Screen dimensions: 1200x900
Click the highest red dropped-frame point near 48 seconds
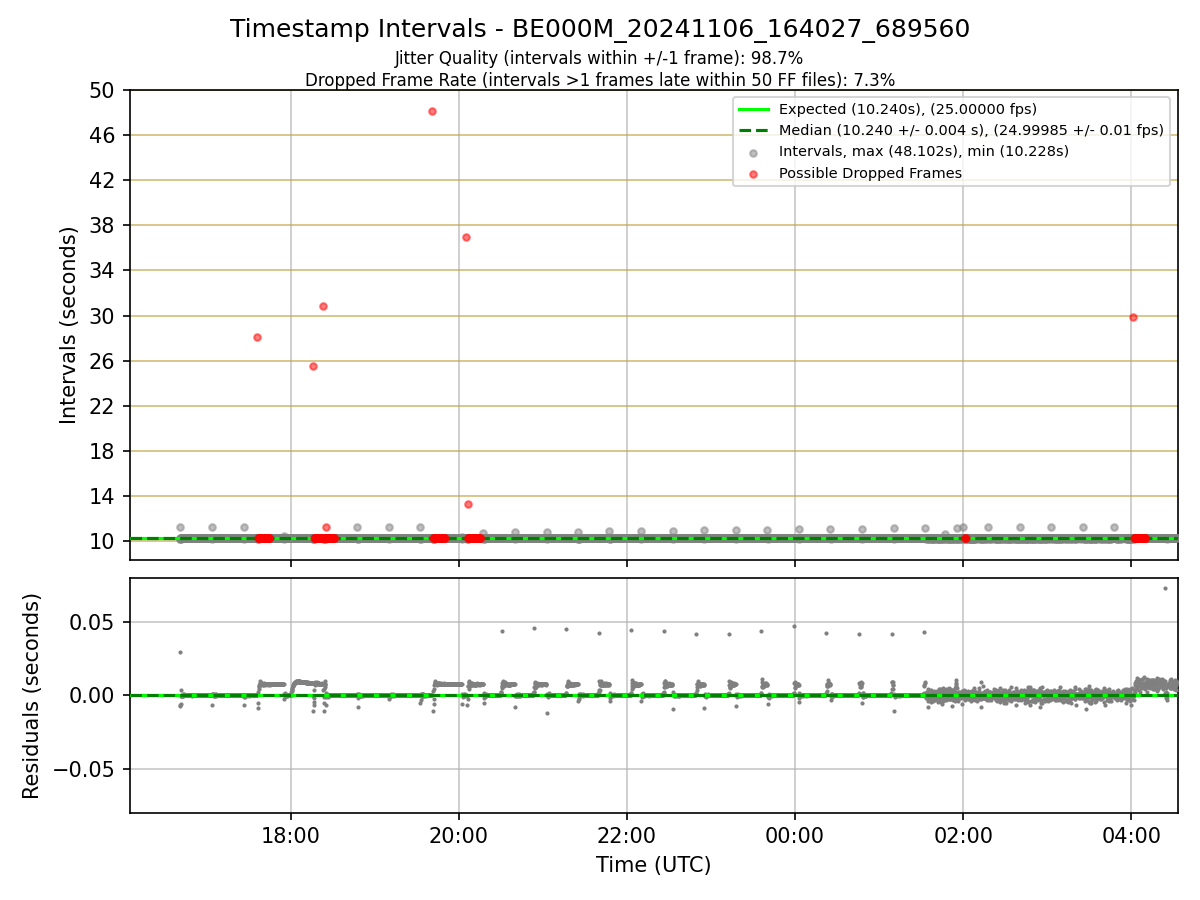(432, 111)
